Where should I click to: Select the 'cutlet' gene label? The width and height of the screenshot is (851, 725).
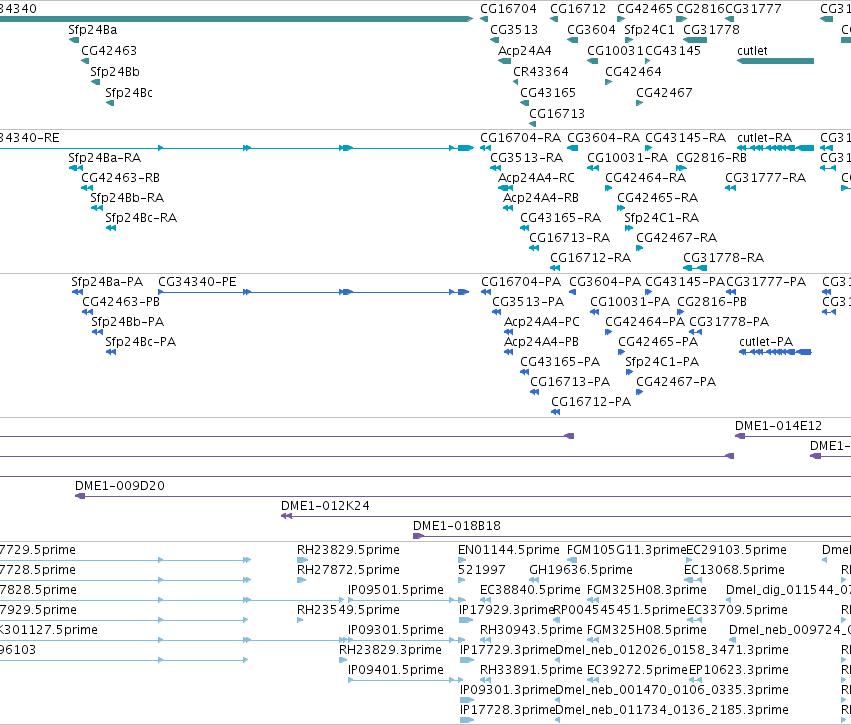pyautogui.click(x=752, y=51)
